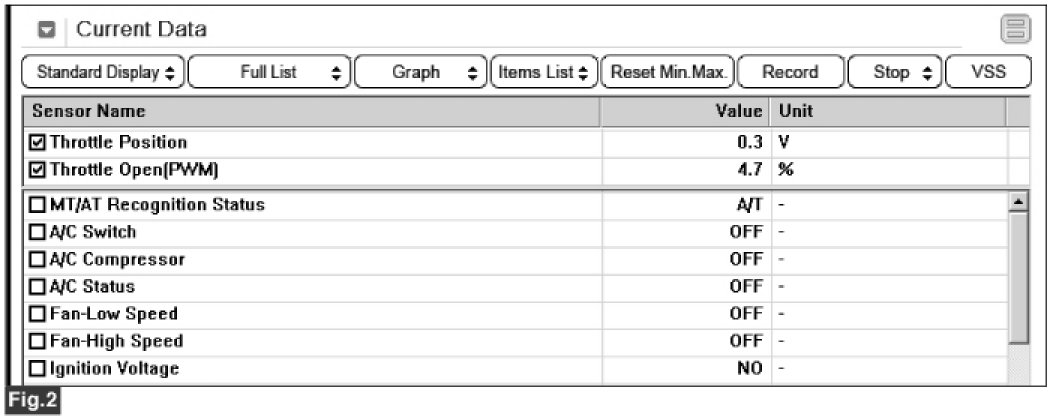
Task: Open the Graph dropdown
Action: tap(421, 72)
